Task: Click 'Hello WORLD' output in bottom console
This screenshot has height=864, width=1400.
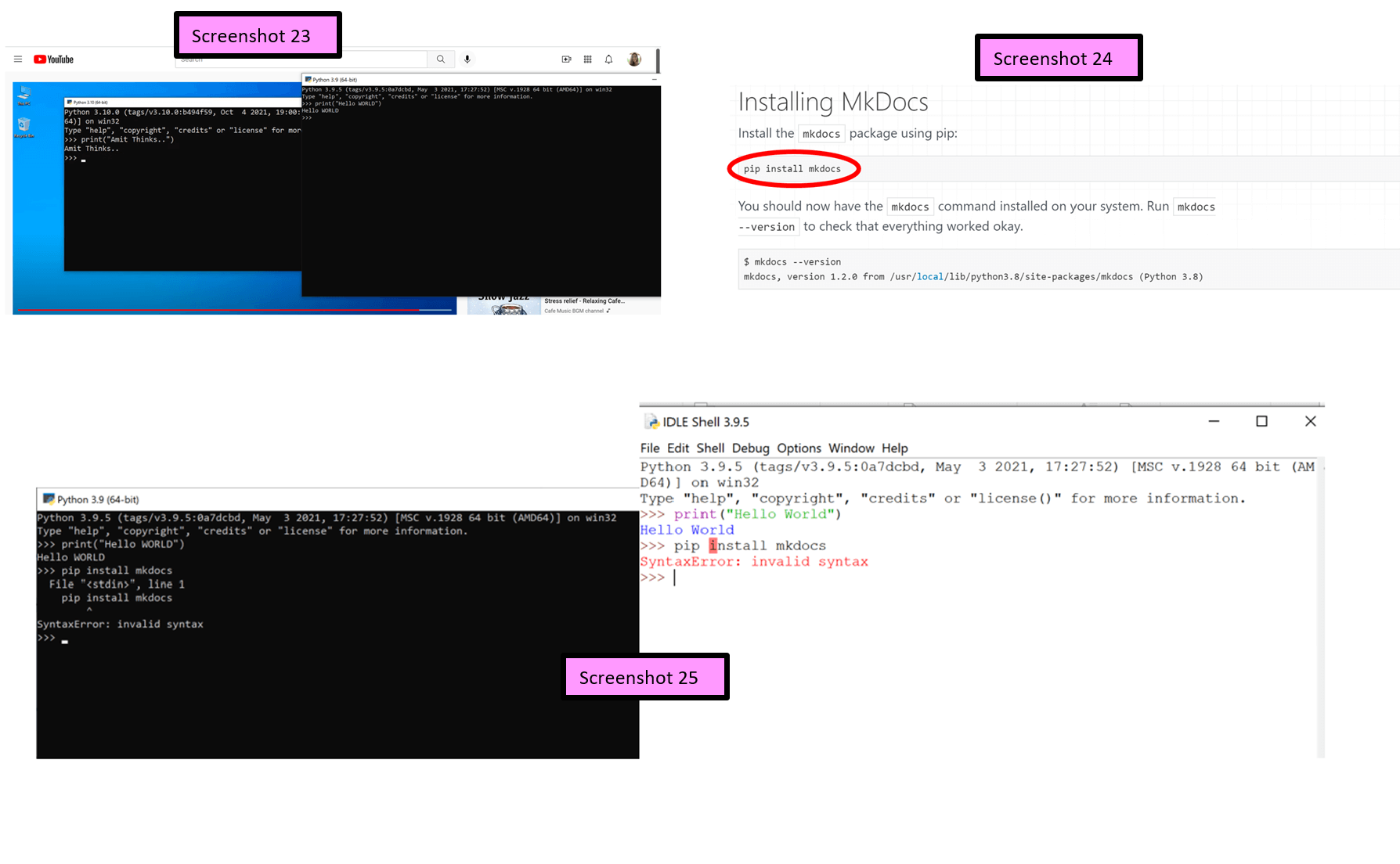Action: click(x=70, y=557)
